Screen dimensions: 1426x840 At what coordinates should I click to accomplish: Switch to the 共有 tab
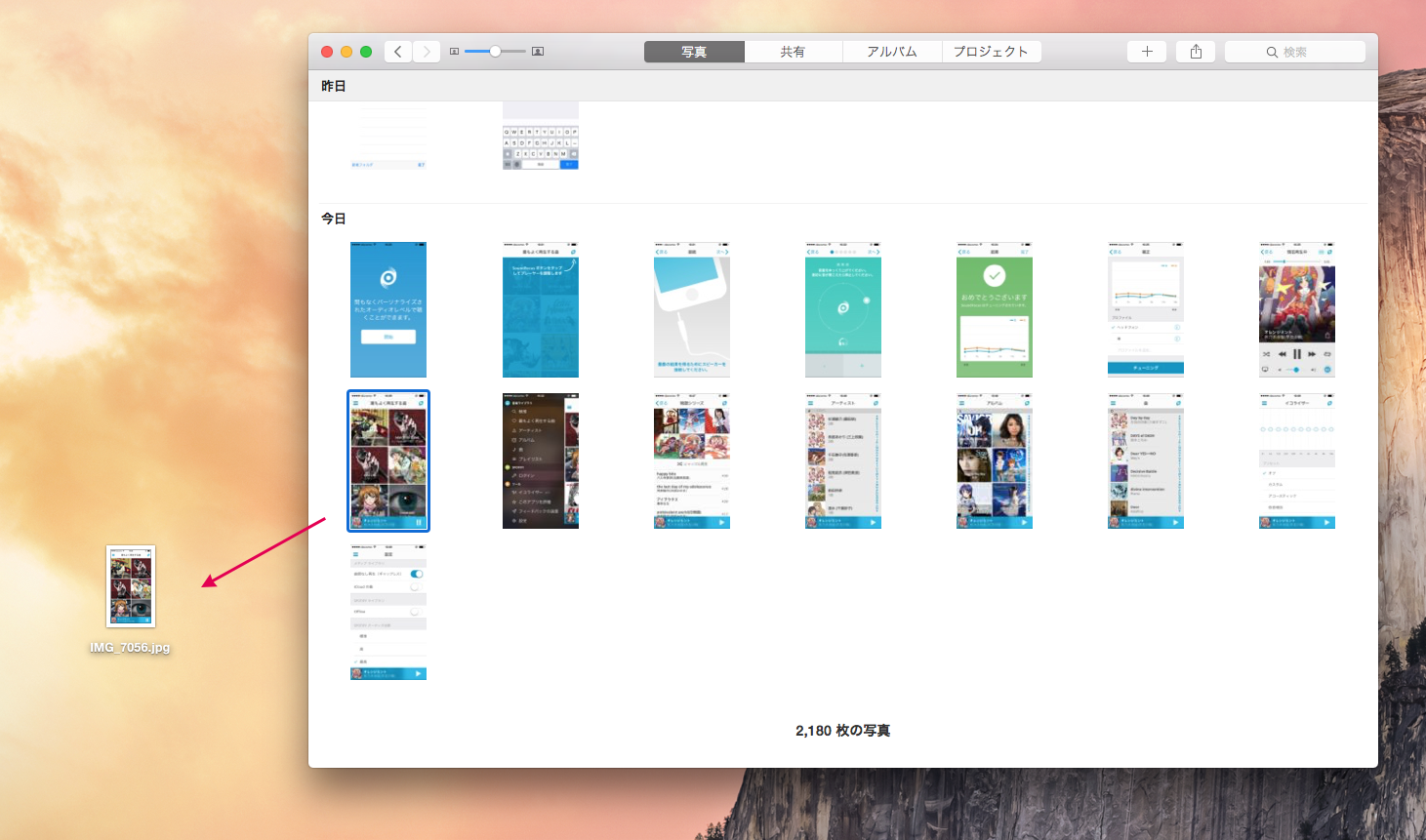point(793,52)
